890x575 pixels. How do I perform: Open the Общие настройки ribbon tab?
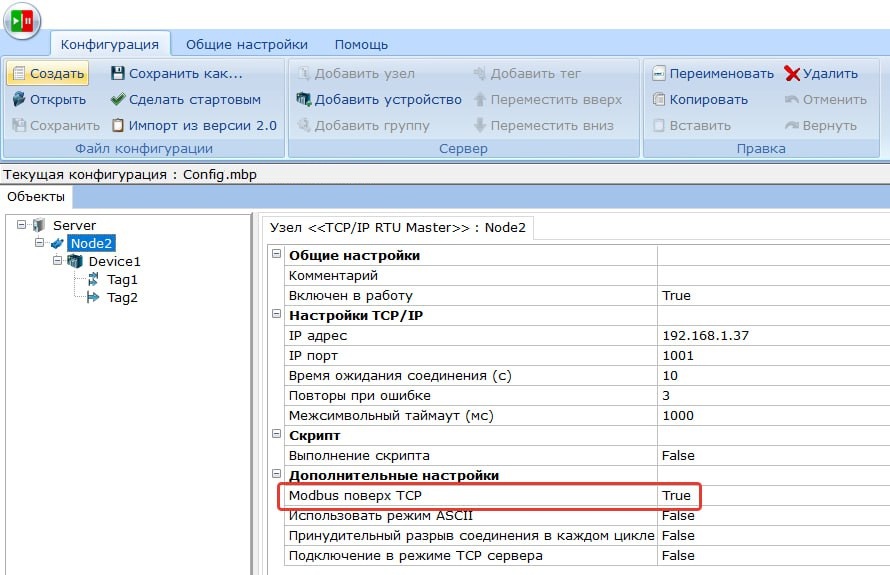(x=246, y=44)
